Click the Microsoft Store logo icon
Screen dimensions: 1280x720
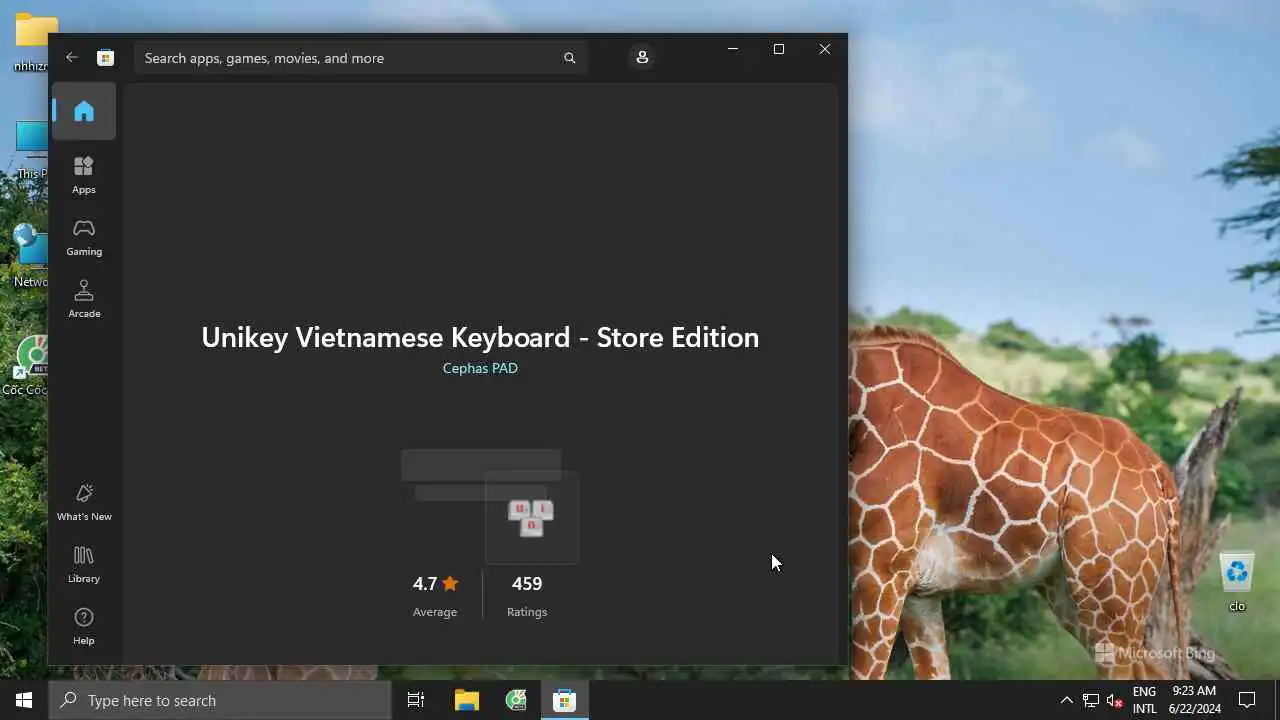click(x=105, y=58)
